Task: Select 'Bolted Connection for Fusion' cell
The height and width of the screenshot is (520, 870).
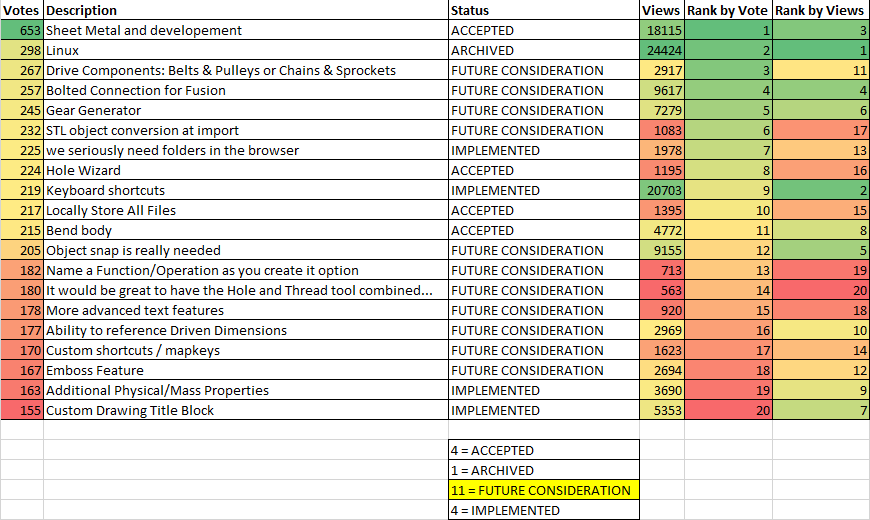Action: [x=246, y=90]
